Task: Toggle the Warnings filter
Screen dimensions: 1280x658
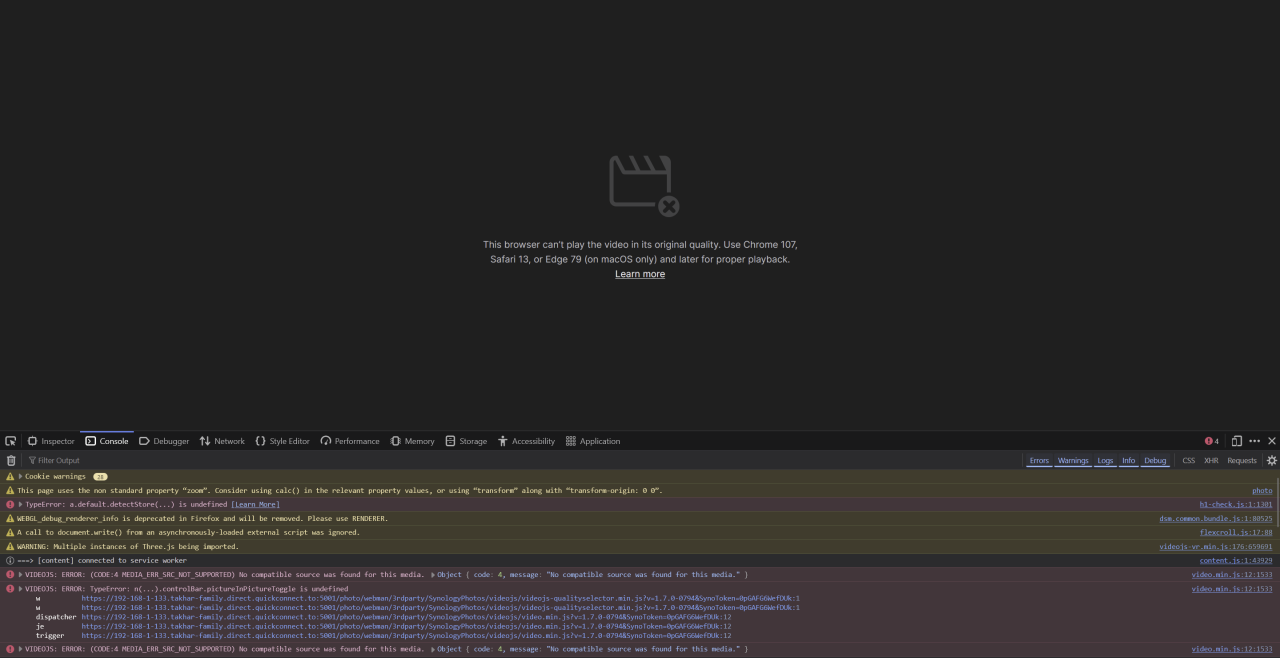Action: (x=1073, y=461)
